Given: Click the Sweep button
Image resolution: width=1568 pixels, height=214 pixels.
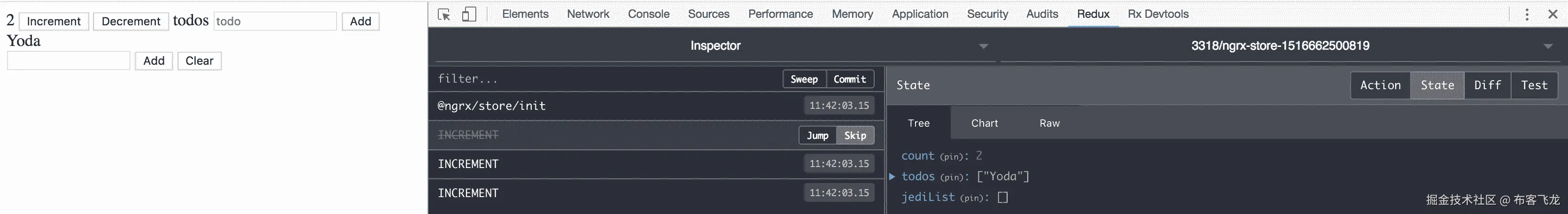Looking at the screenshot, I should click(803, 79).
